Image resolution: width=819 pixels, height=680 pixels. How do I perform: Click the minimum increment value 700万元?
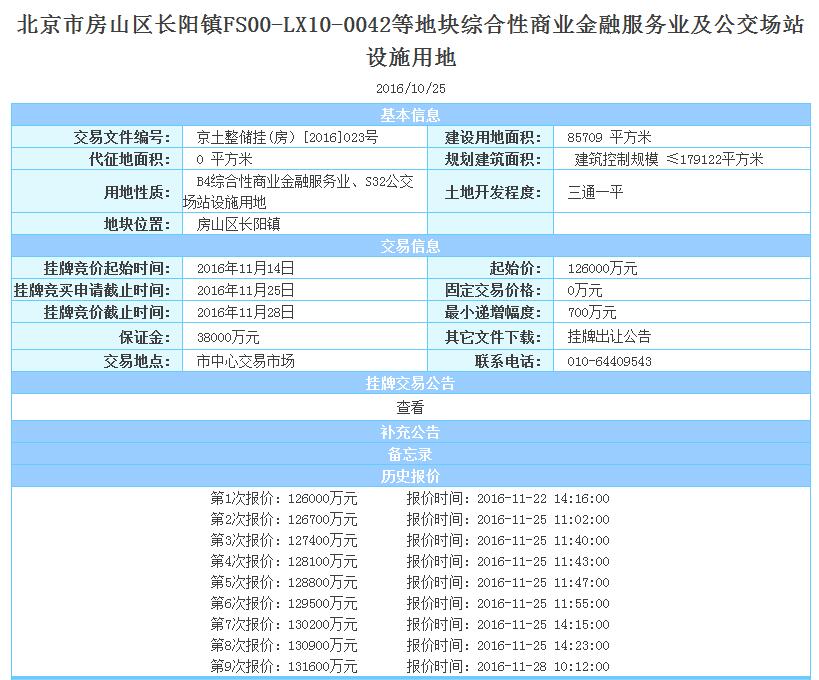(x=591, y=314)
